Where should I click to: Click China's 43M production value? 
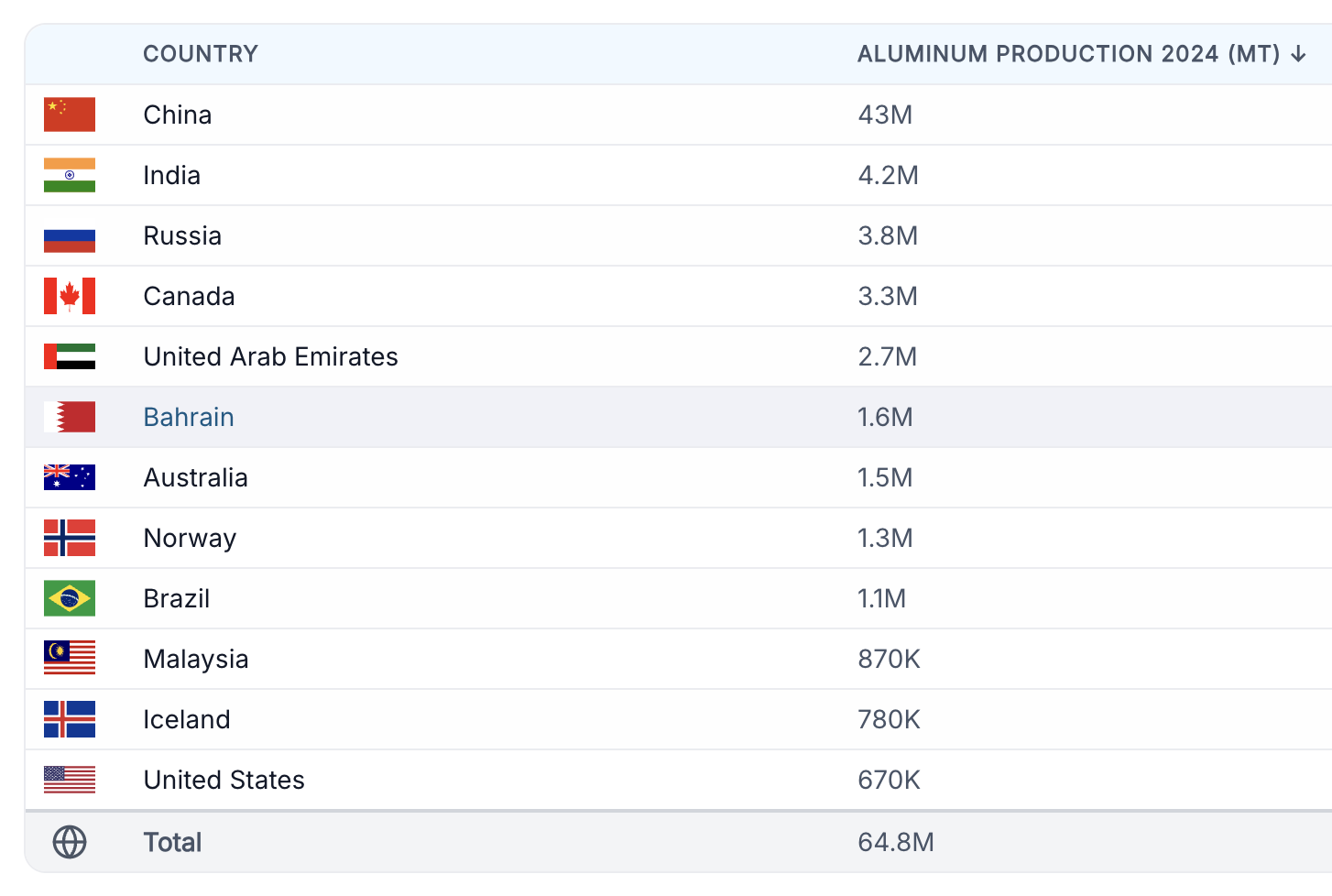[885, 115]
